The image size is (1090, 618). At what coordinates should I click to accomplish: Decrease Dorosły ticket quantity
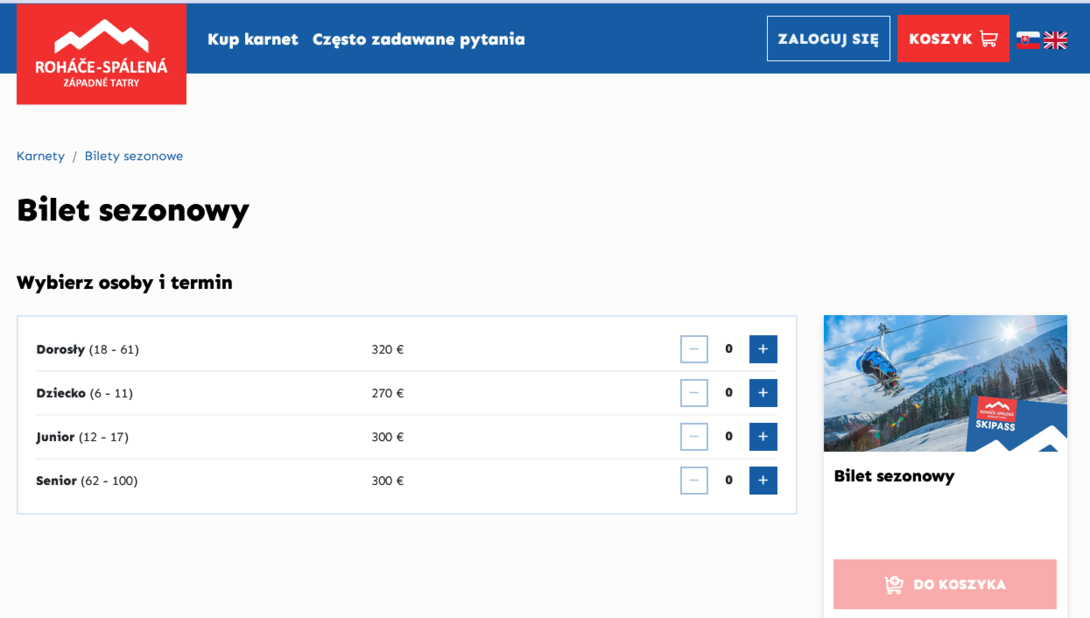click(x=694, y=349)
